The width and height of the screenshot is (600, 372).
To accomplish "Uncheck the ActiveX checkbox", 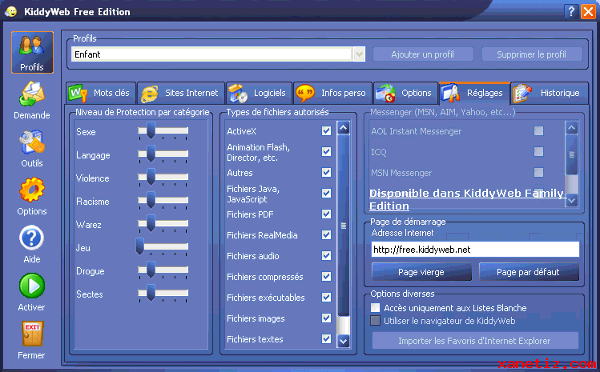I will (x=326, y=131).
